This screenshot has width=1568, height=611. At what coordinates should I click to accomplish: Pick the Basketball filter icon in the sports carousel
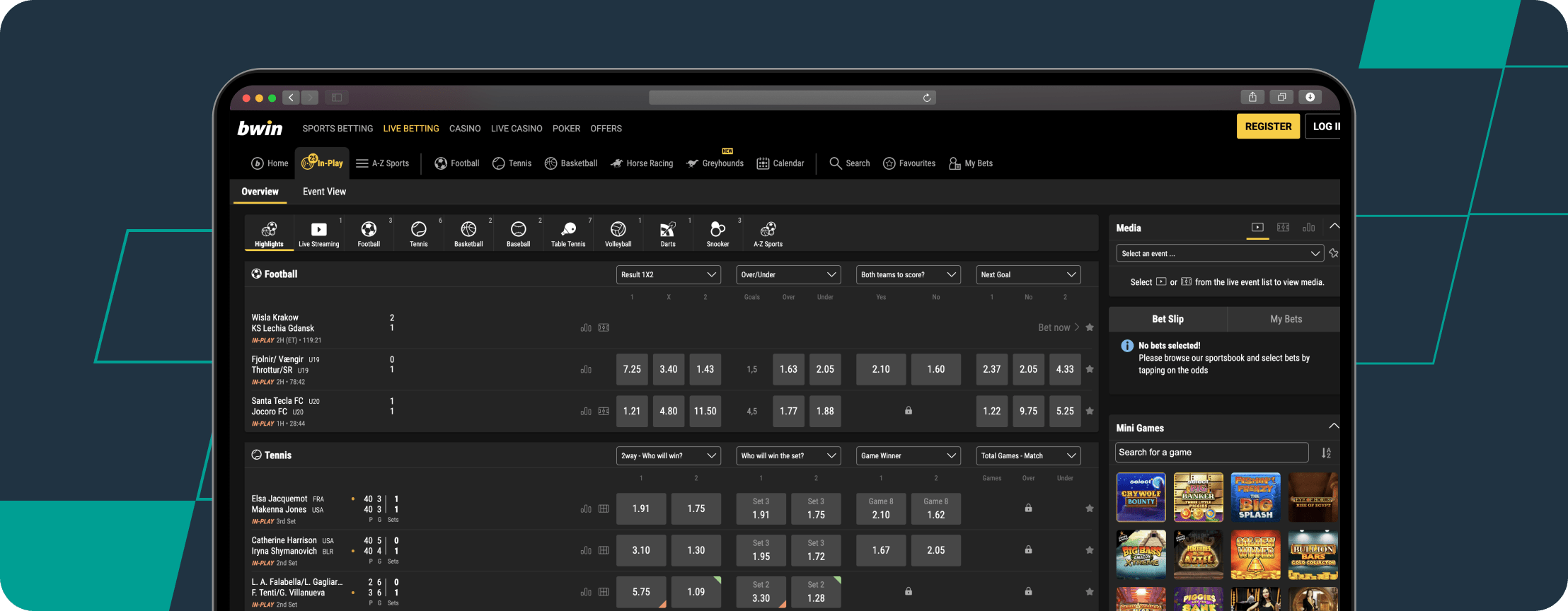[x=468, y=233]
